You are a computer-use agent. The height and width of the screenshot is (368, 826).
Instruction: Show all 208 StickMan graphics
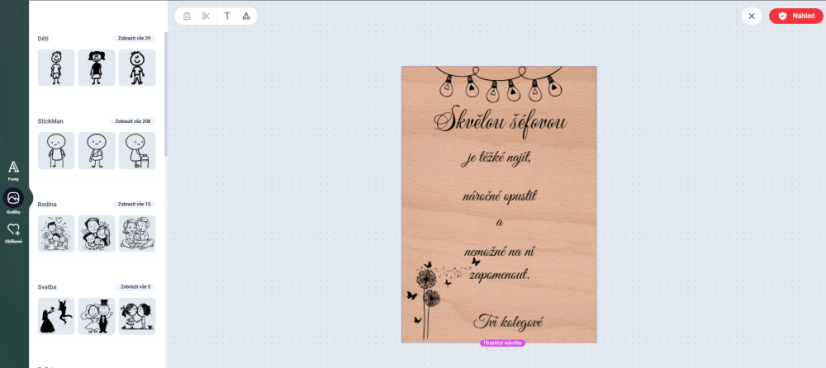[133, 121]
